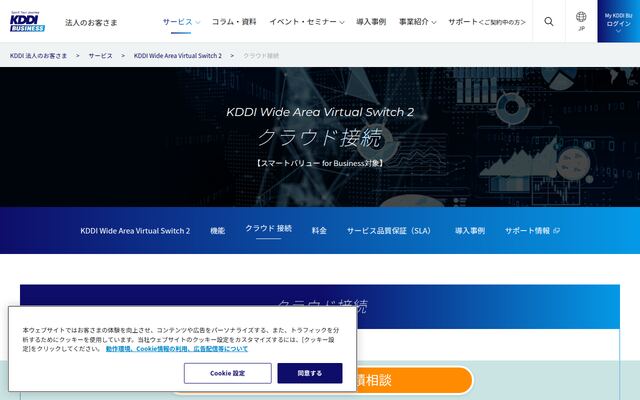Viewport: 640px width, 400px height.
Task: Open サポート情報 external link tab
Action: [x=532, y=231]
